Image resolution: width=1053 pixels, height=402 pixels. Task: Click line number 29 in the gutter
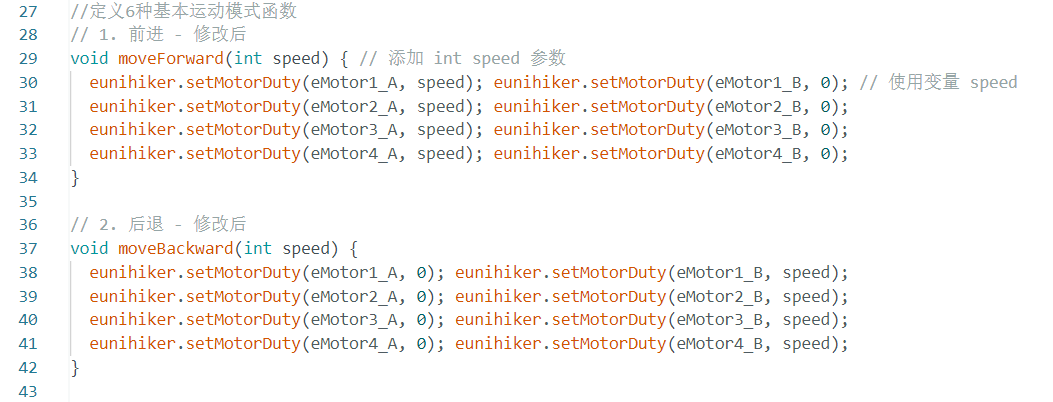coord(28,58)
